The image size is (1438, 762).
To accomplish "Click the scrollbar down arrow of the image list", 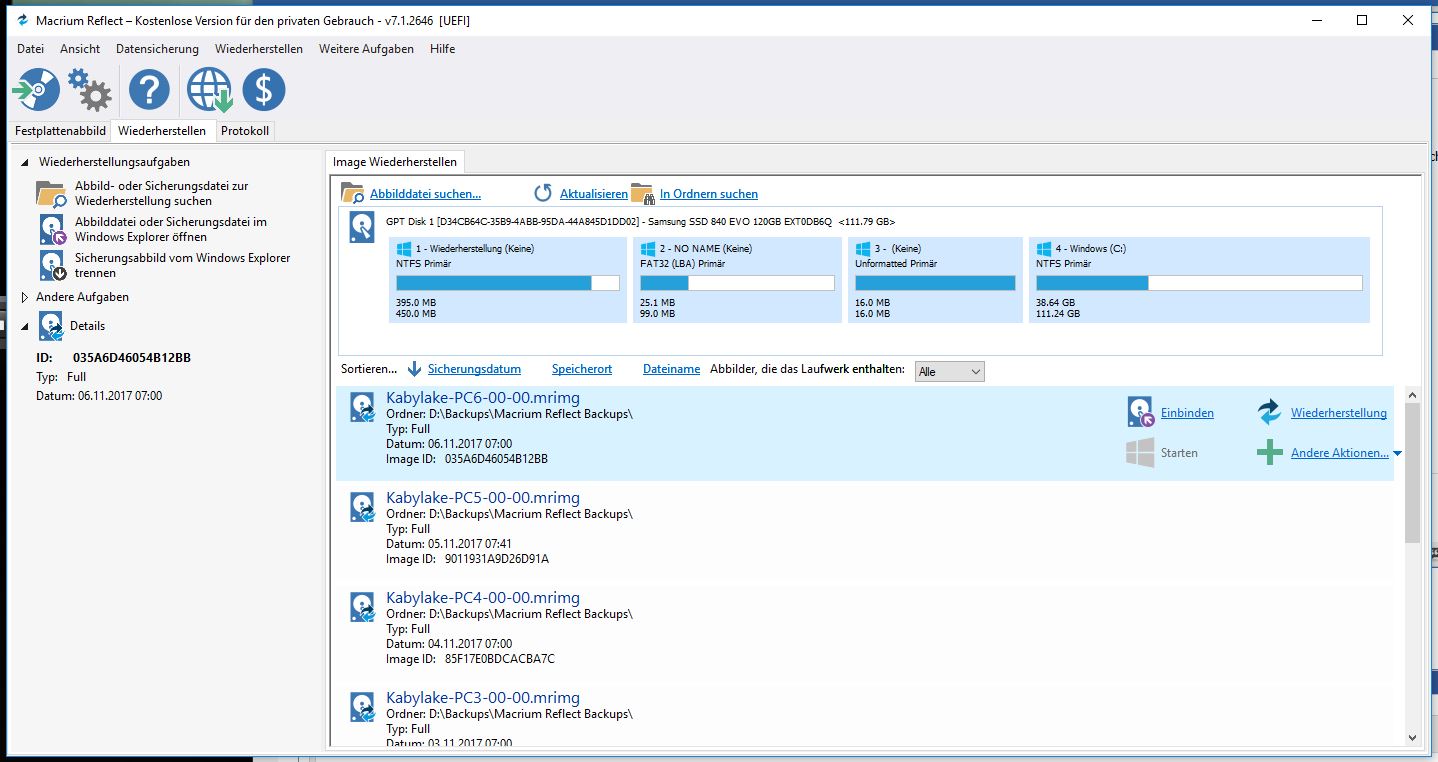I will pos(1411,738).
